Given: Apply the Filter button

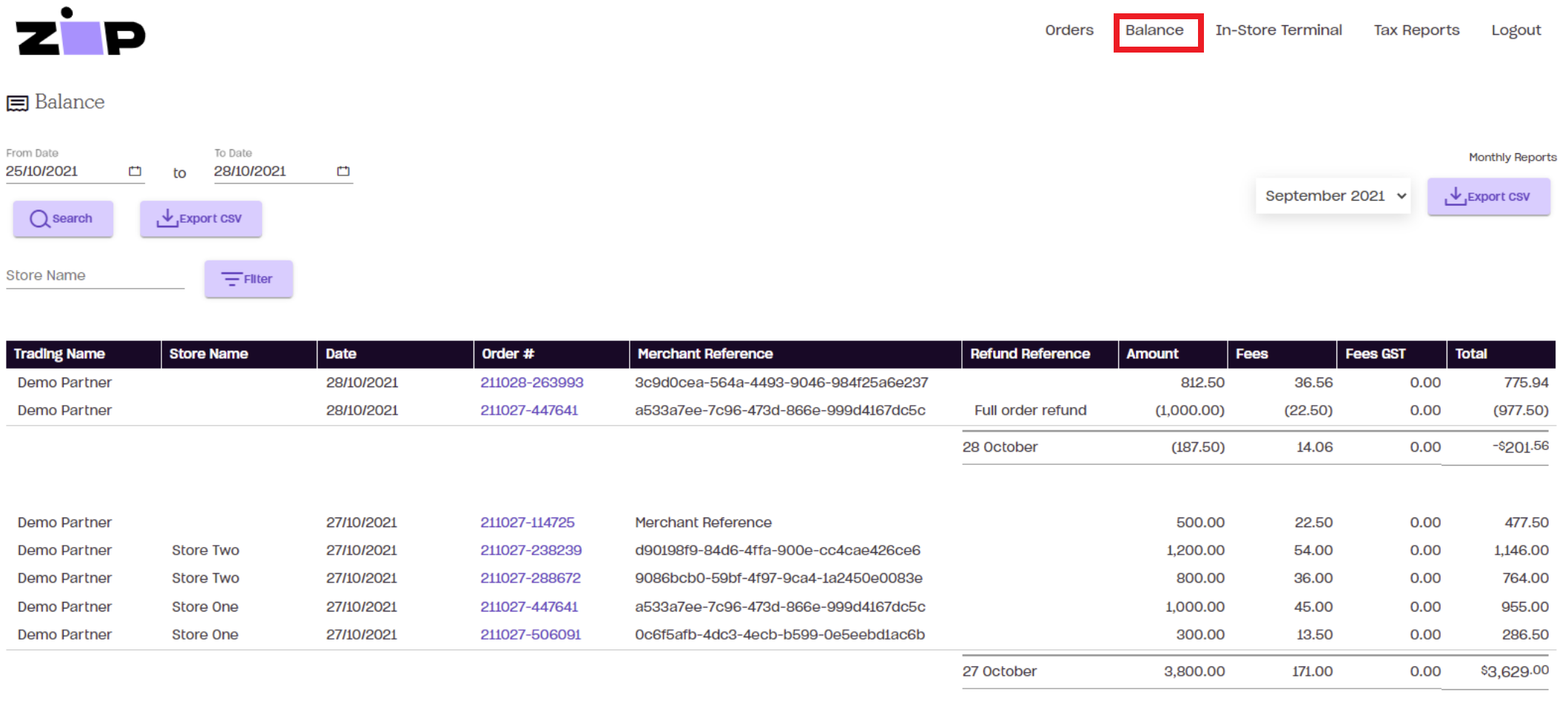Looking at the screenshot, I should [x=249, y=279].
